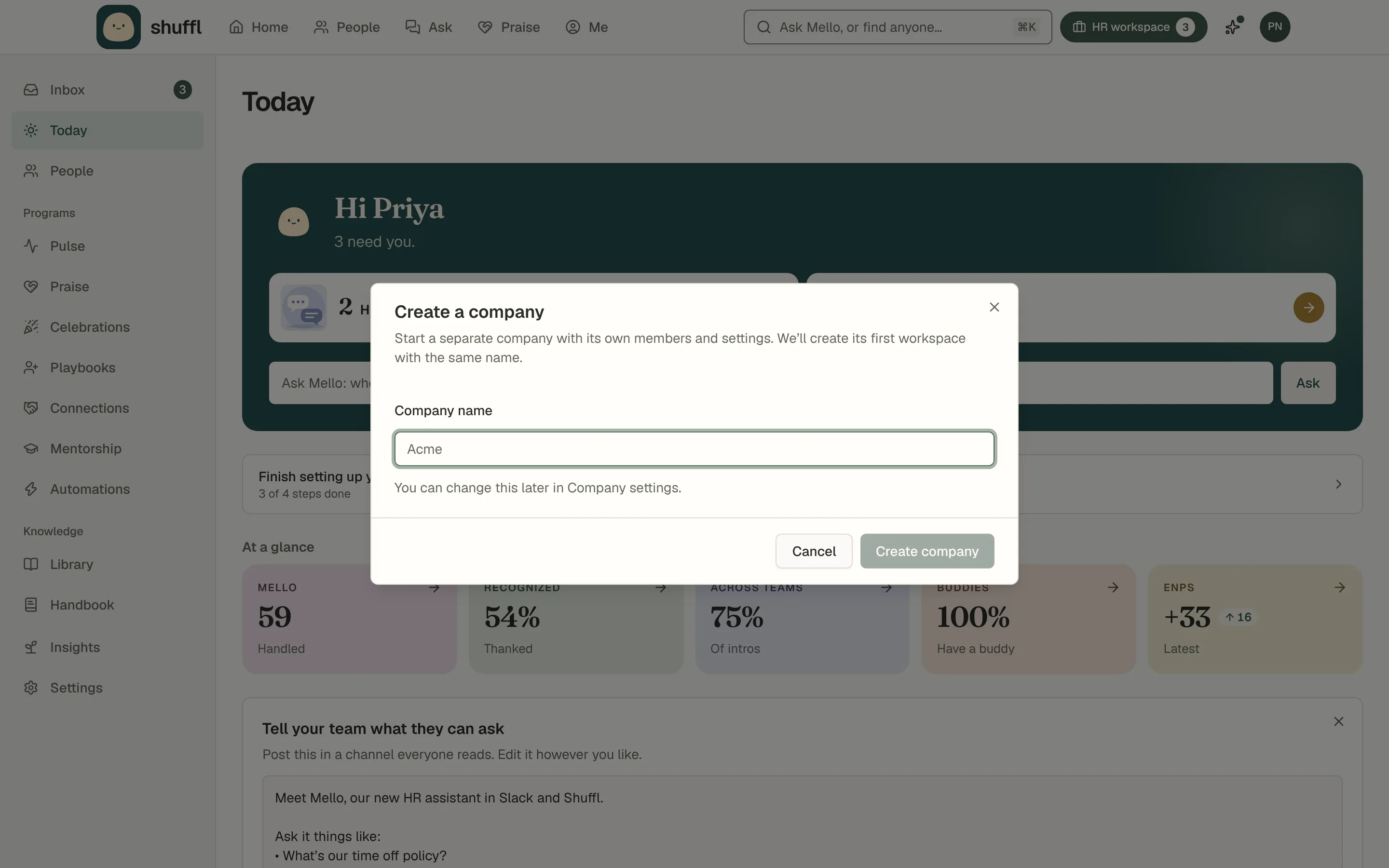This screenshot has width=1389, height=868.
Task: Open Praise in top navigation
Action: coord(508,27)
